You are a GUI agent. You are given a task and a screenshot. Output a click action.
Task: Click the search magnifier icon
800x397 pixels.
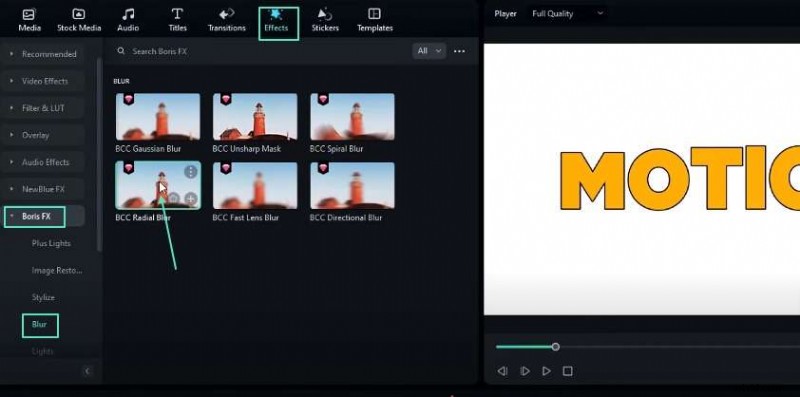[121, 51]
